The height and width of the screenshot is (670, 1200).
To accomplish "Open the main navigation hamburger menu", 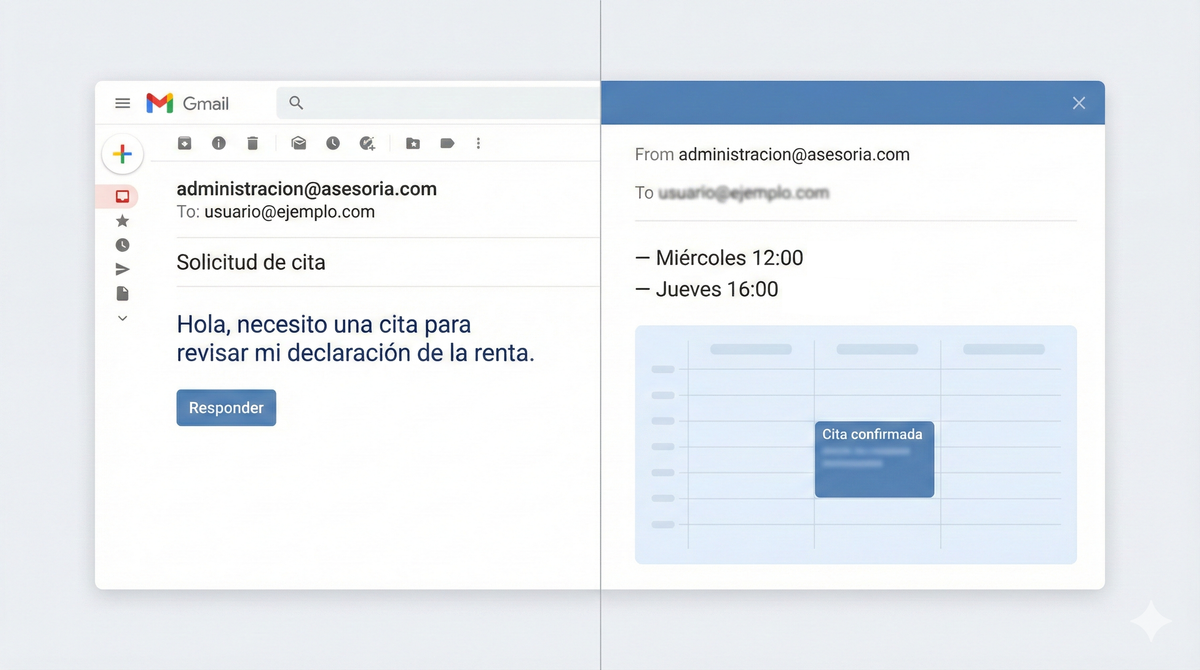I will point(122,103).
